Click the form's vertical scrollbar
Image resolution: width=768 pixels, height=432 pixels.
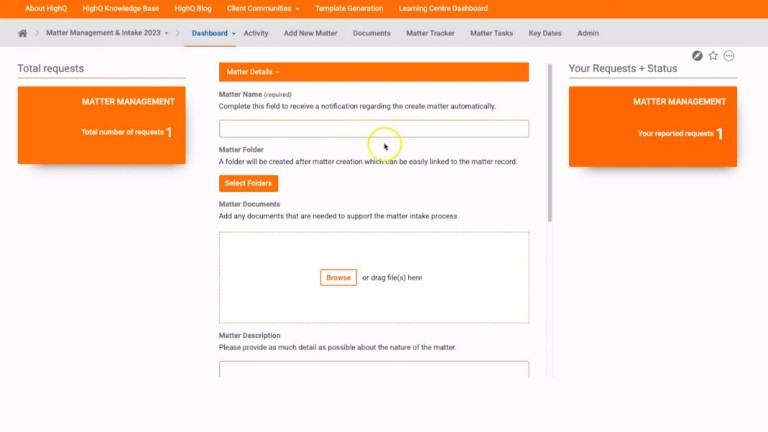click(549, 140)
